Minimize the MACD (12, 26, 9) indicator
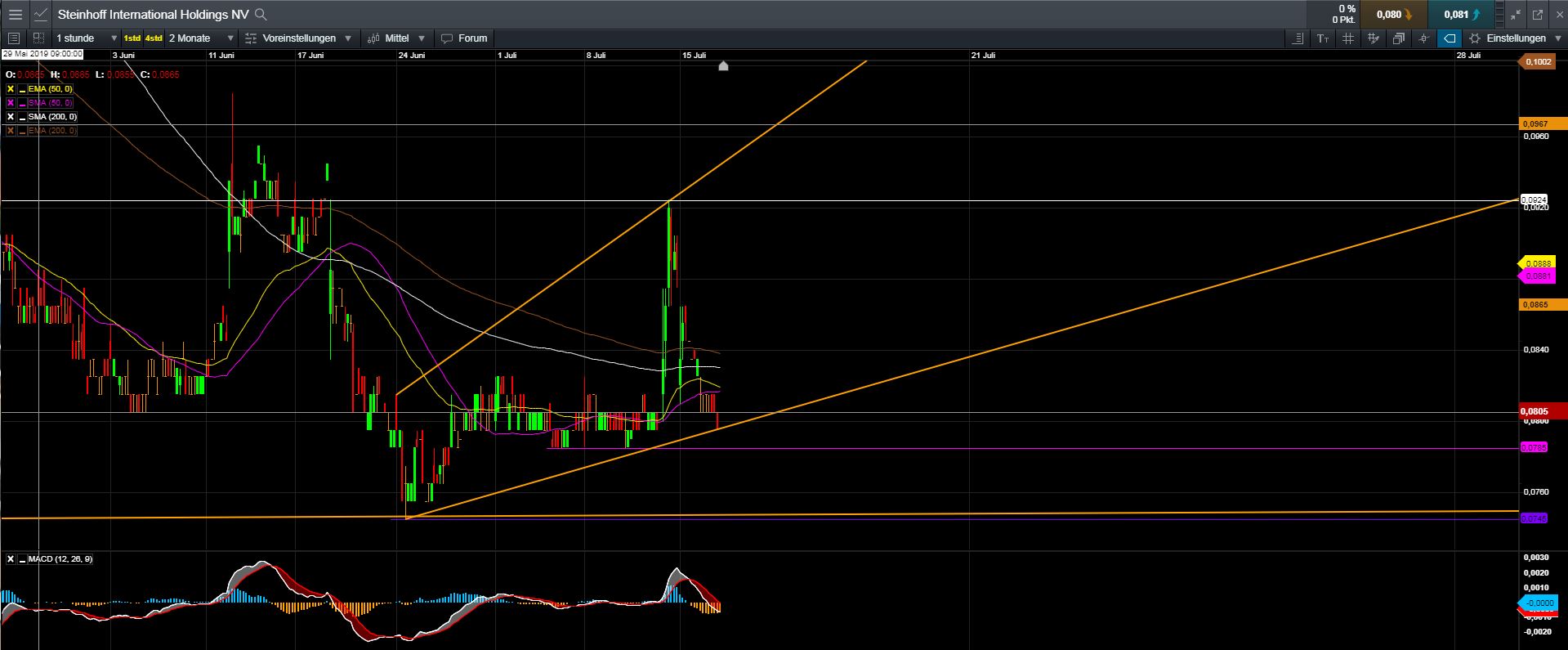The width and height of the screenshot is (1568, 650). [x=21, y=559]
